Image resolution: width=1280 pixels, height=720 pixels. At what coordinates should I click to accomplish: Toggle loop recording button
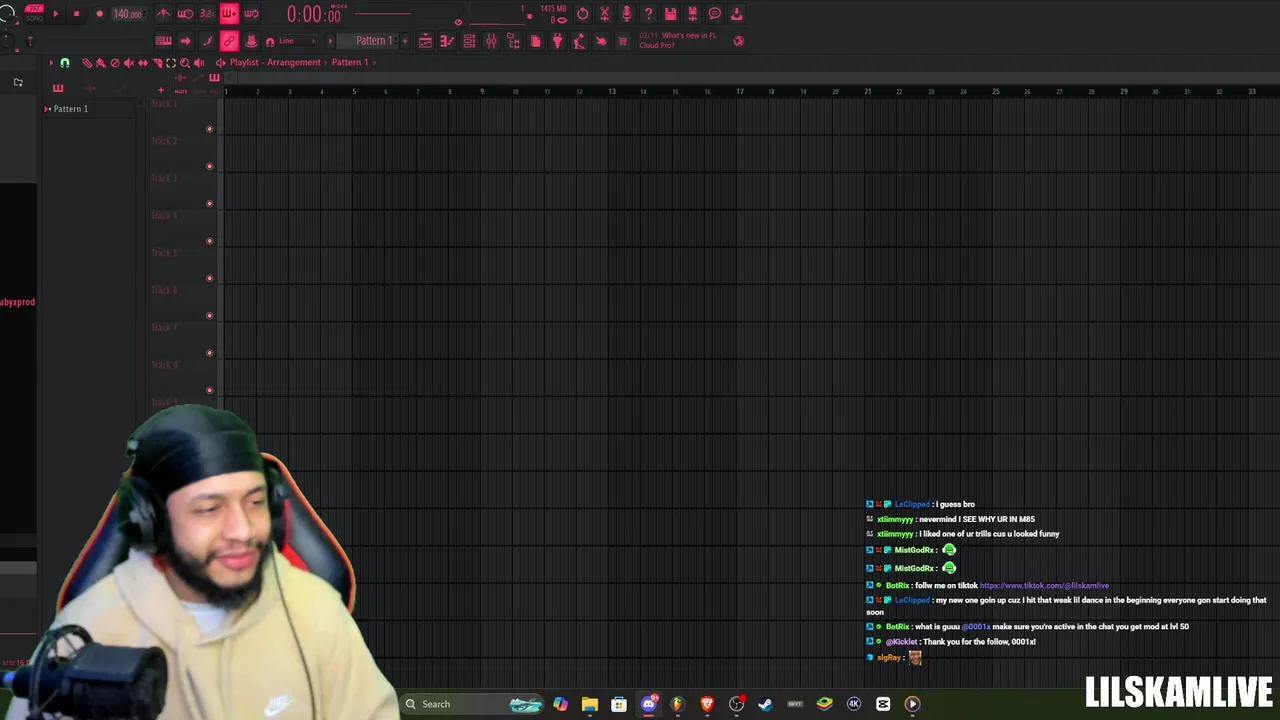tap(251, 14)
